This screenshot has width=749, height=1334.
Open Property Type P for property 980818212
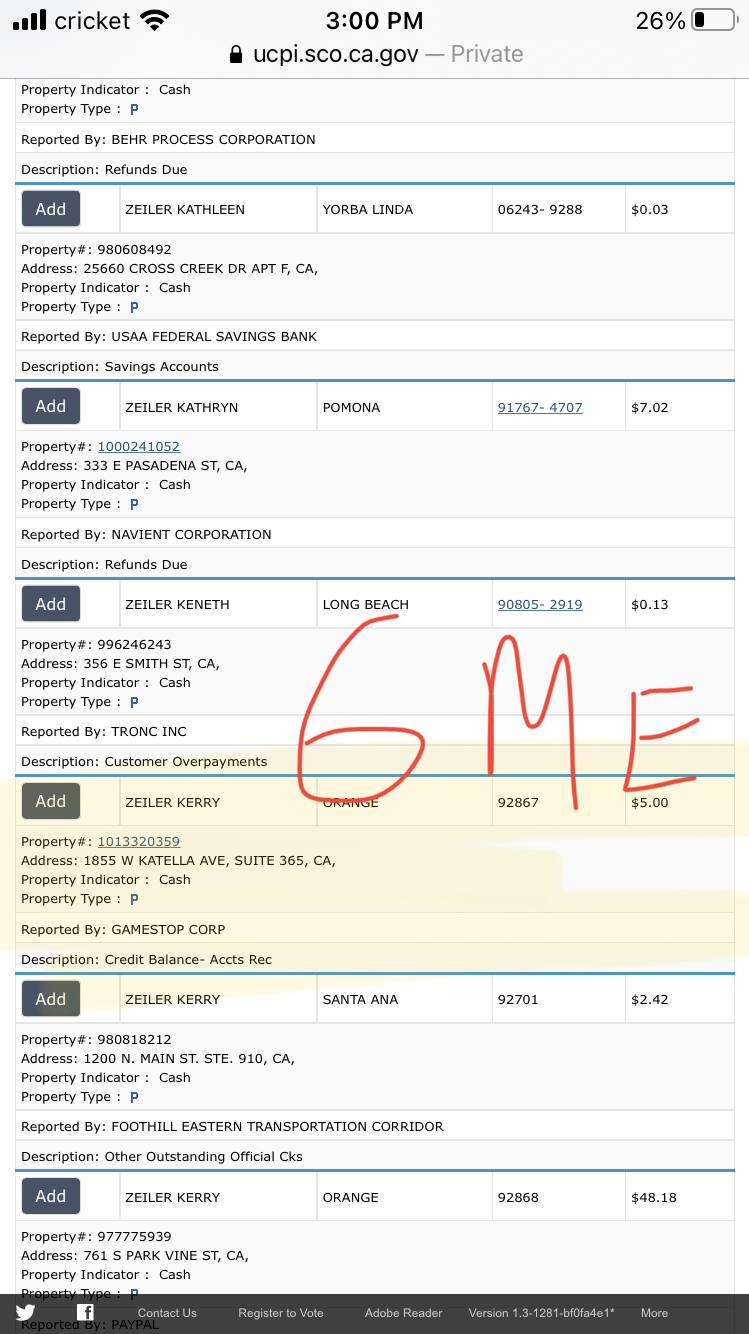[134, 1097]
